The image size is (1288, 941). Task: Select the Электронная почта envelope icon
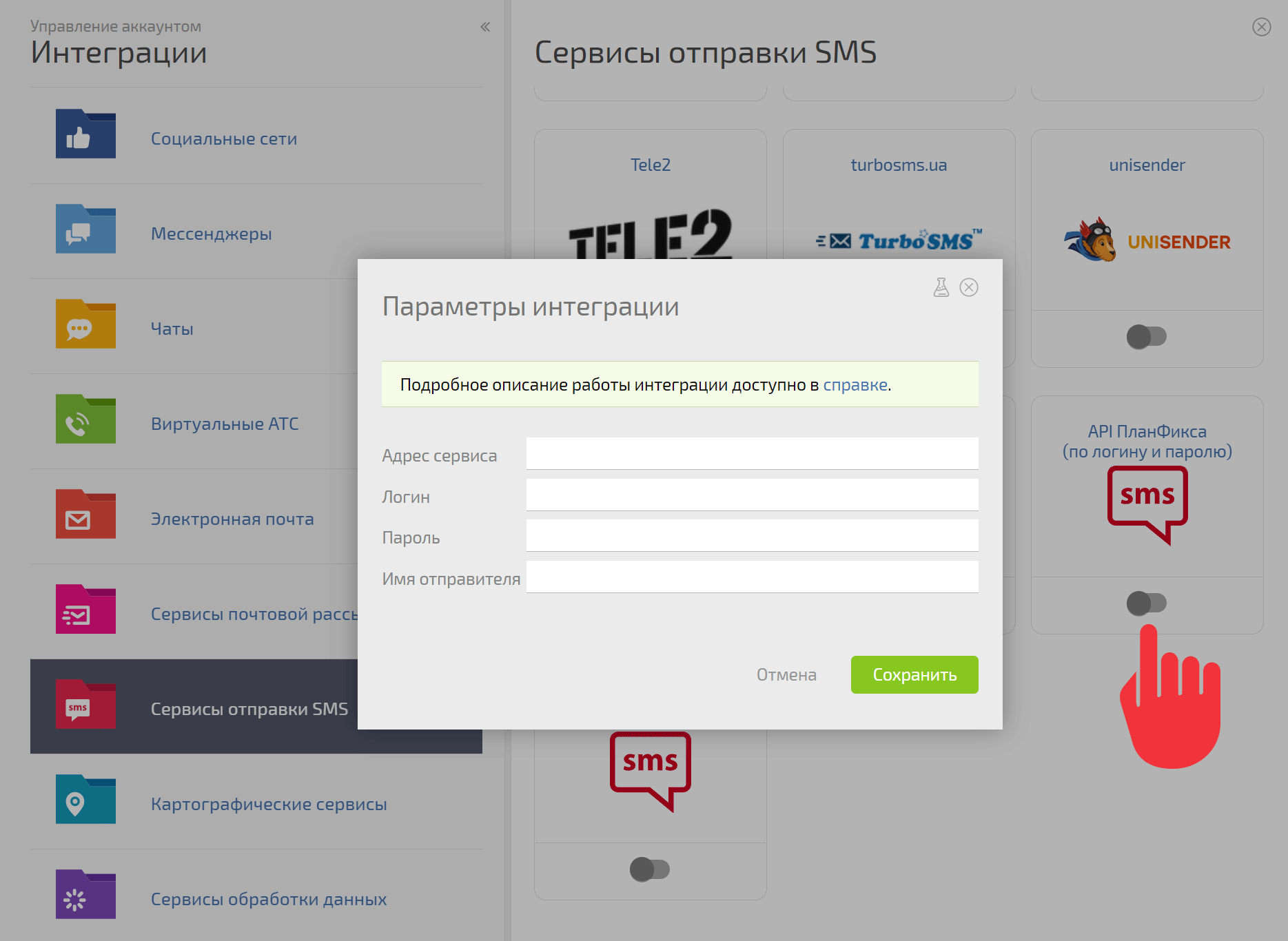point(85,515)
